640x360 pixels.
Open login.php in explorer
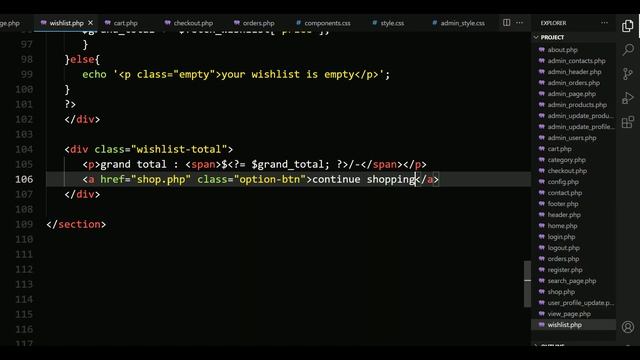click(561, 237)
